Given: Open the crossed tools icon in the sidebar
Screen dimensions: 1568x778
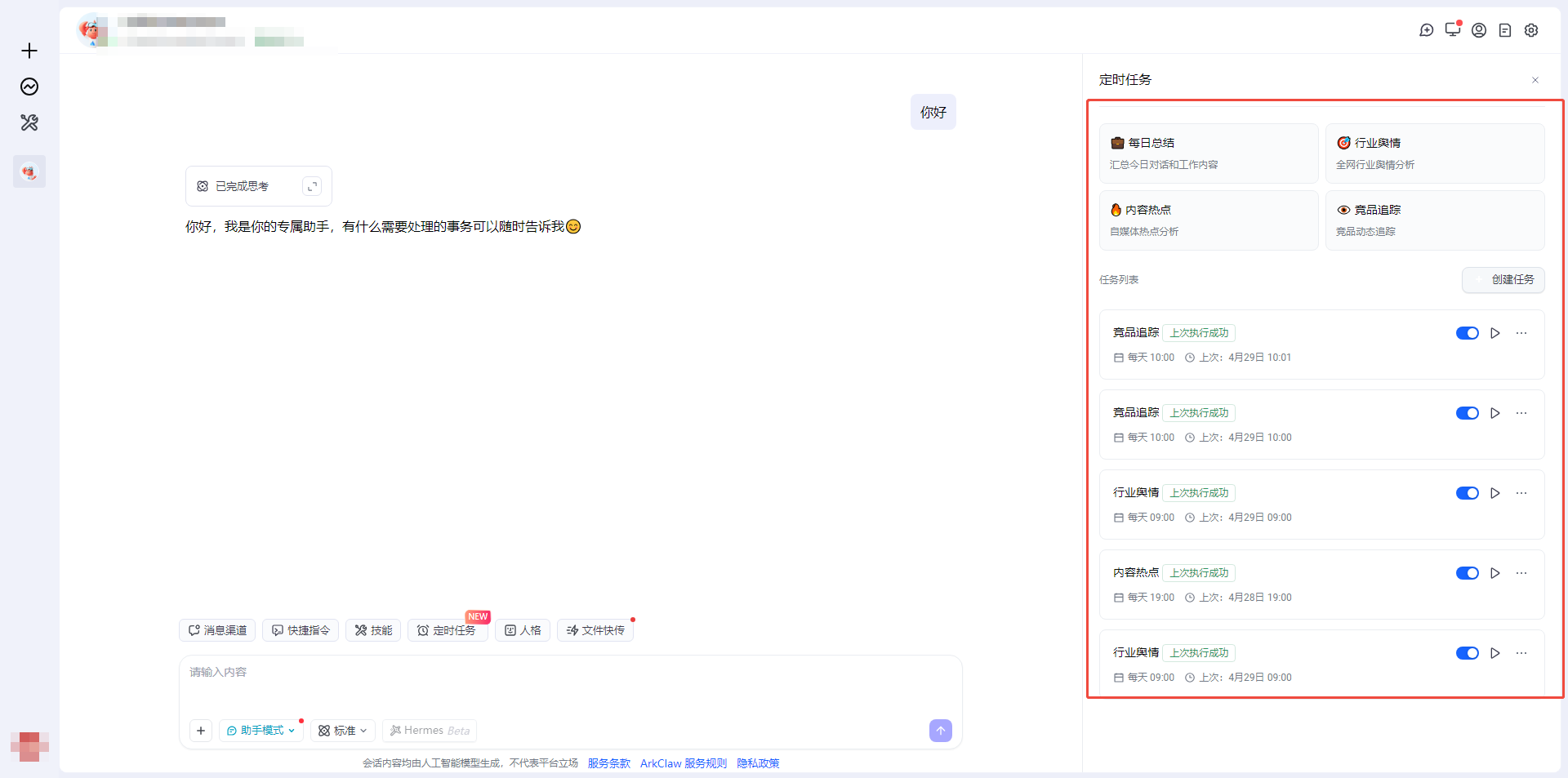Looking at the screenshot, I should [x=29, y=122].
